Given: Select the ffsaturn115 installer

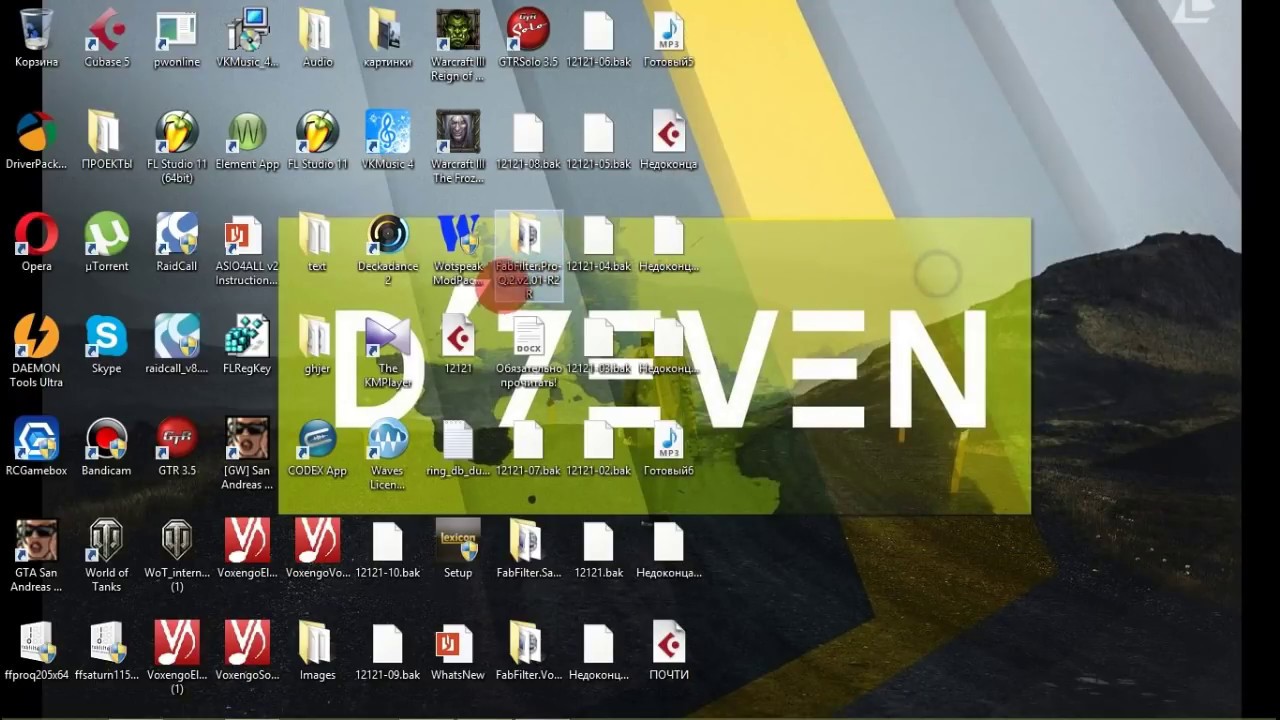Looking at the screenshot, I should click(x=106, y=650).
